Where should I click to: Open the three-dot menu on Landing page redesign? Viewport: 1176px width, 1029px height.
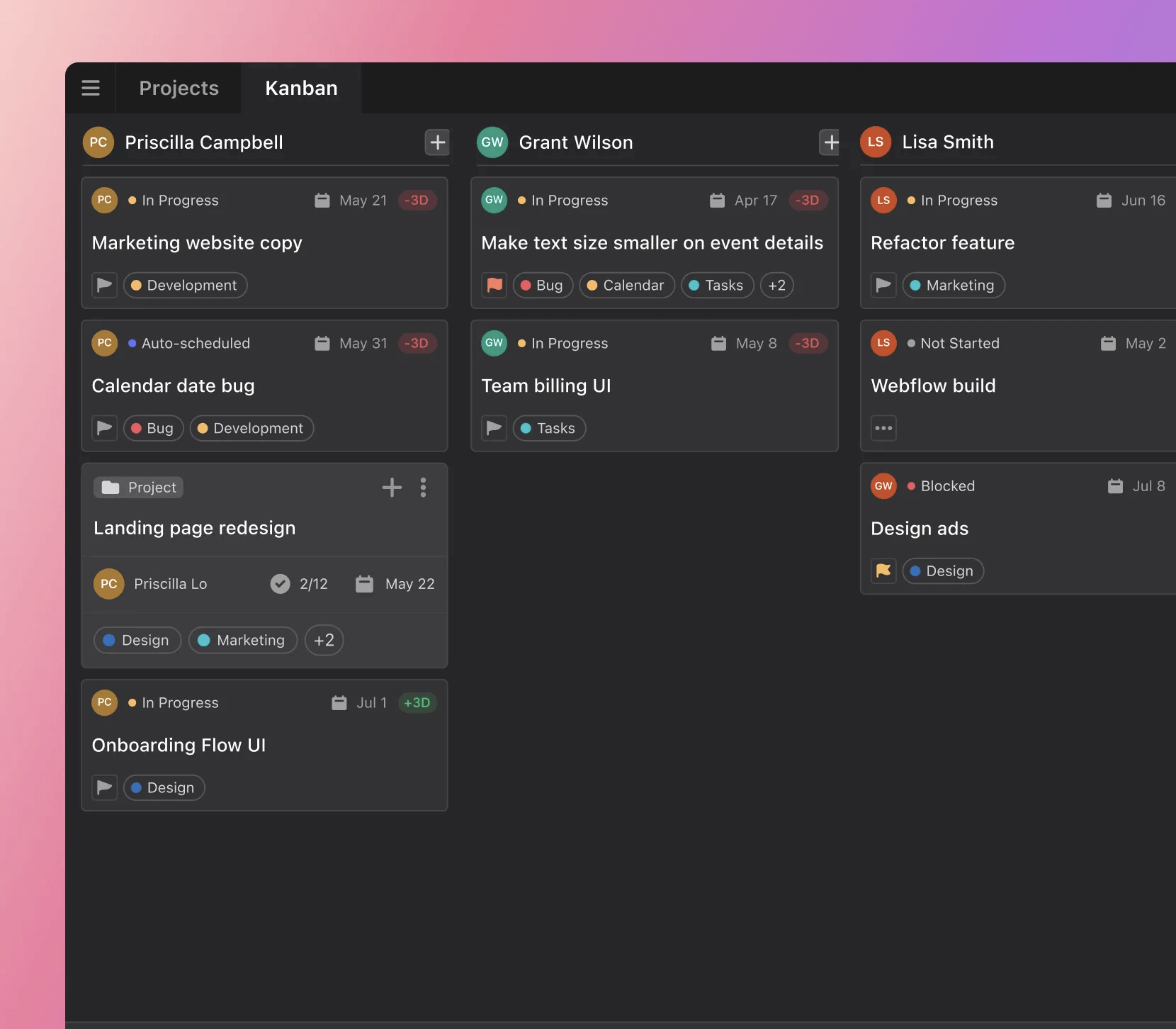click(423, 487)
